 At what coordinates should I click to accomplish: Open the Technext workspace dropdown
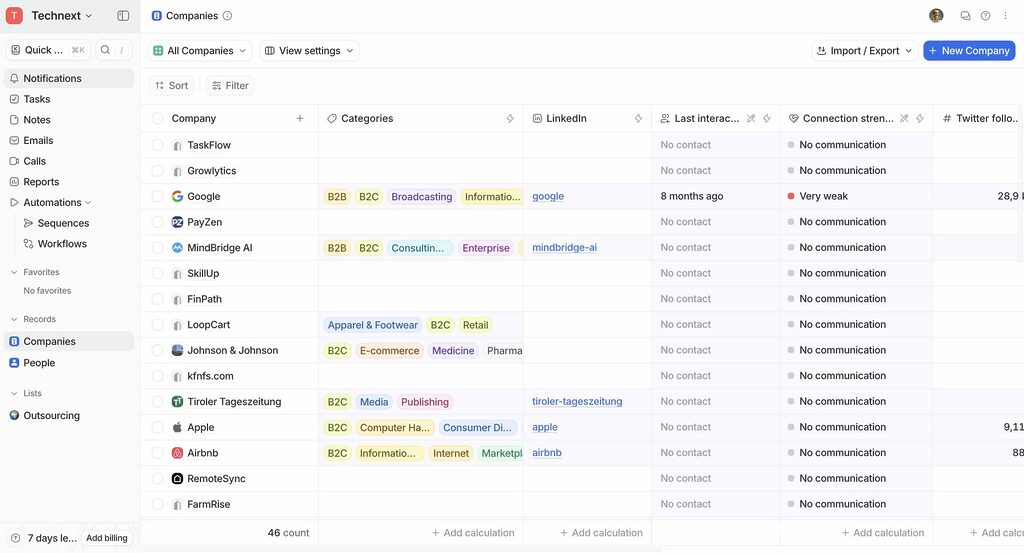(x=62, y=16)
